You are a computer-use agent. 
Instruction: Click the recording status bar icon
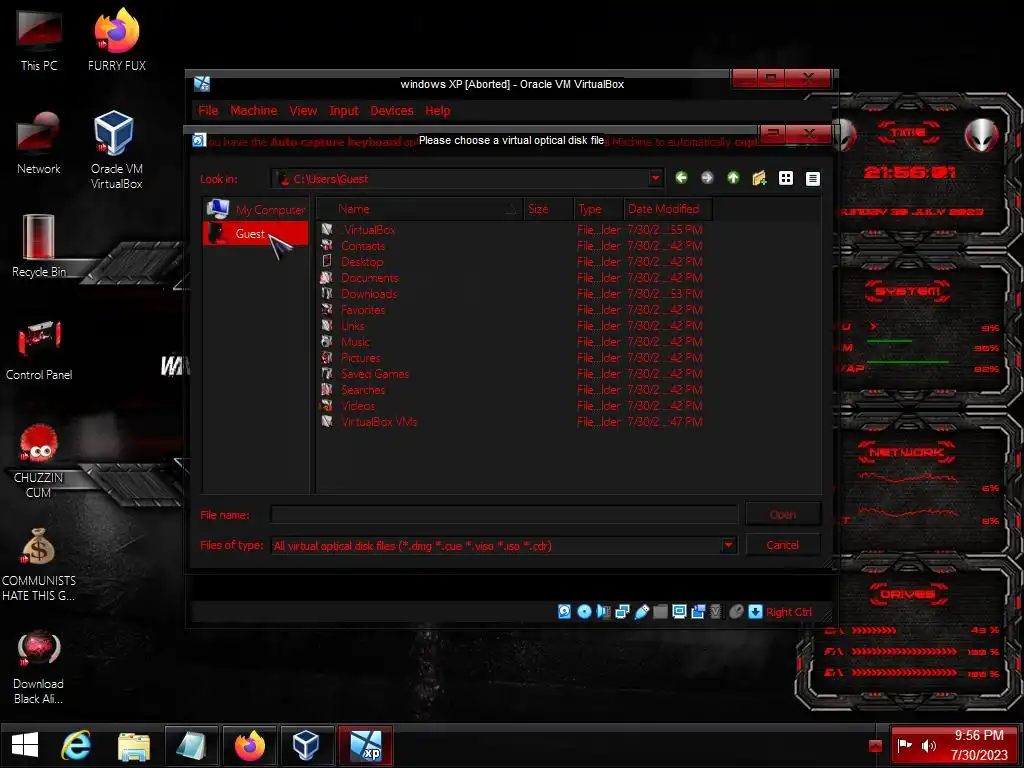[x=698, y=611]
